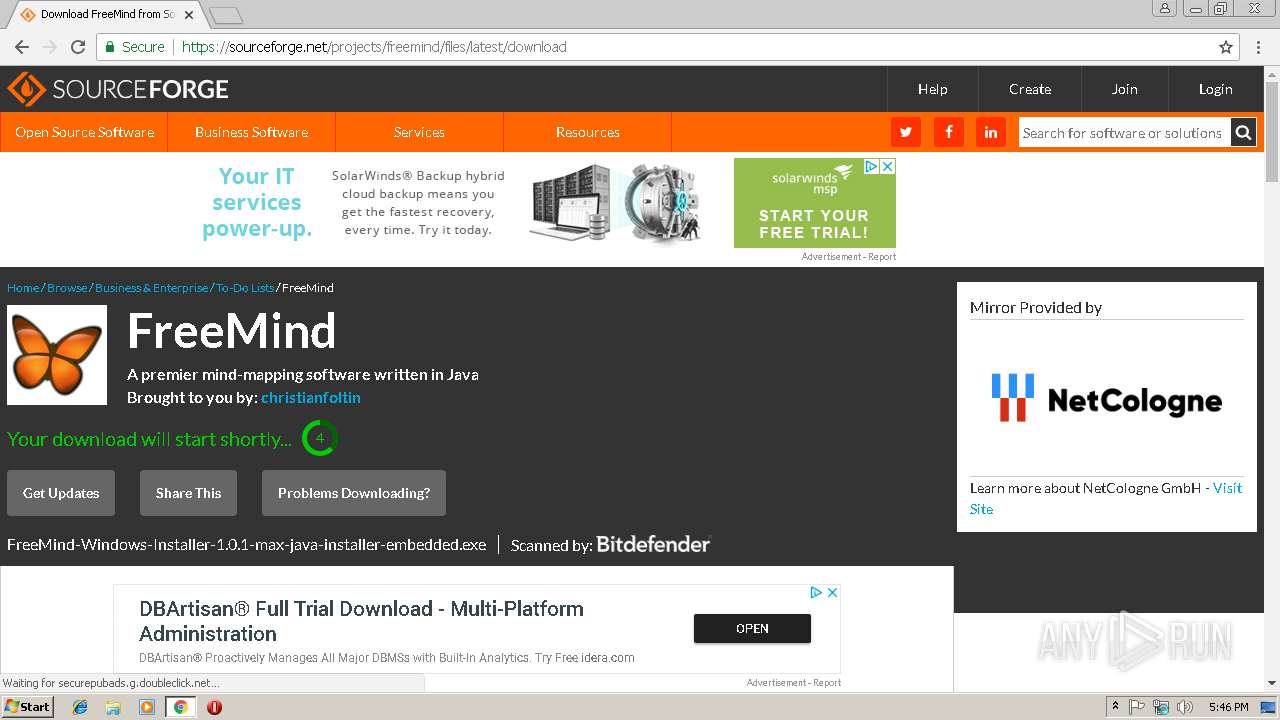The image size is (1280, 720).
Task: Click the Chrome user profile icon
Action: pyautogui.click(x=1165, y=9)
